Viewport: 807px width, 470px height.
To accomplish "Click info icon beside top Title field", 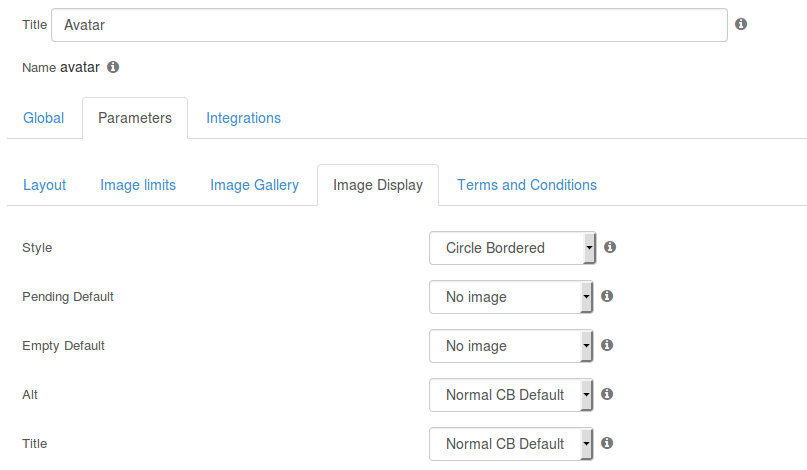I will (741, 24).
